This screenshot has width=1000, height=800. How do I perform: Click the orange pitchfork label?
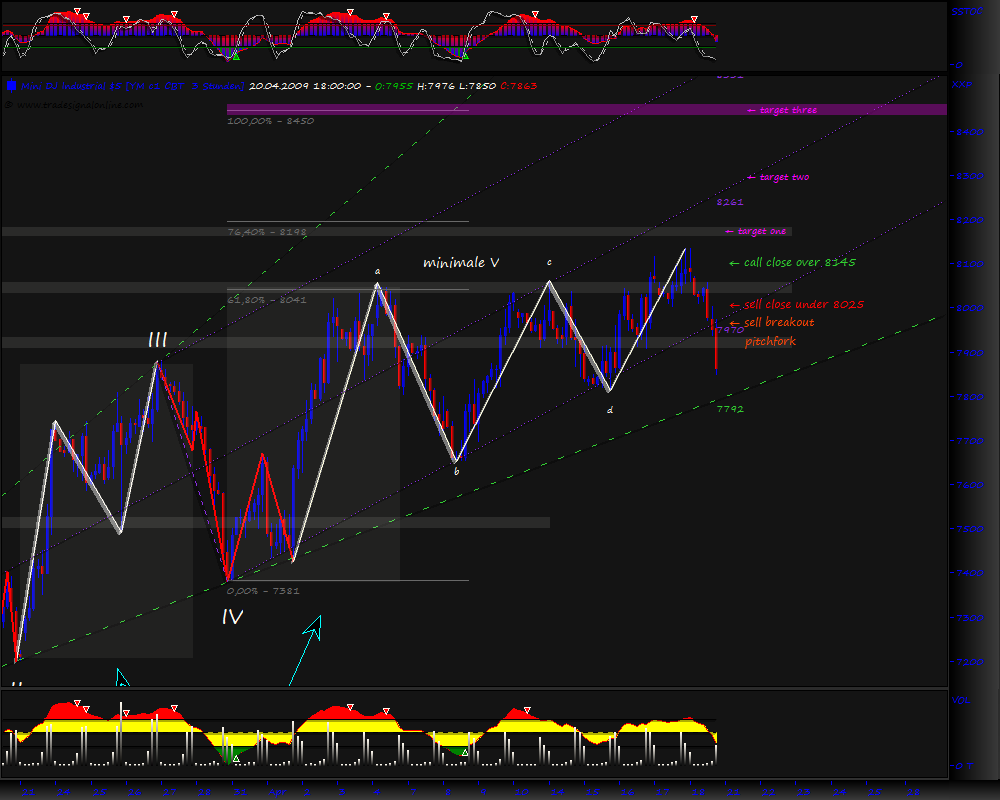[770, 341]
